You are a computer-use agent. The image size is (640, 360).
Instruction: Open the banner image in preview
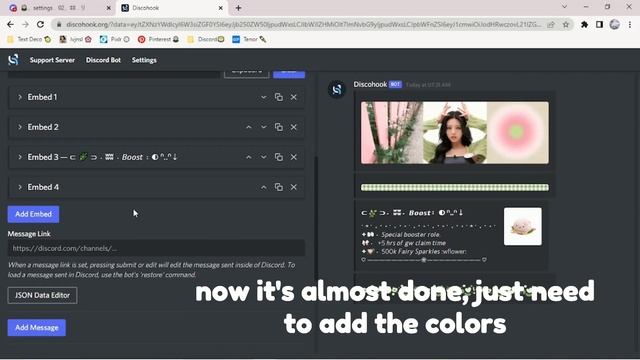[x=455, y=133]
